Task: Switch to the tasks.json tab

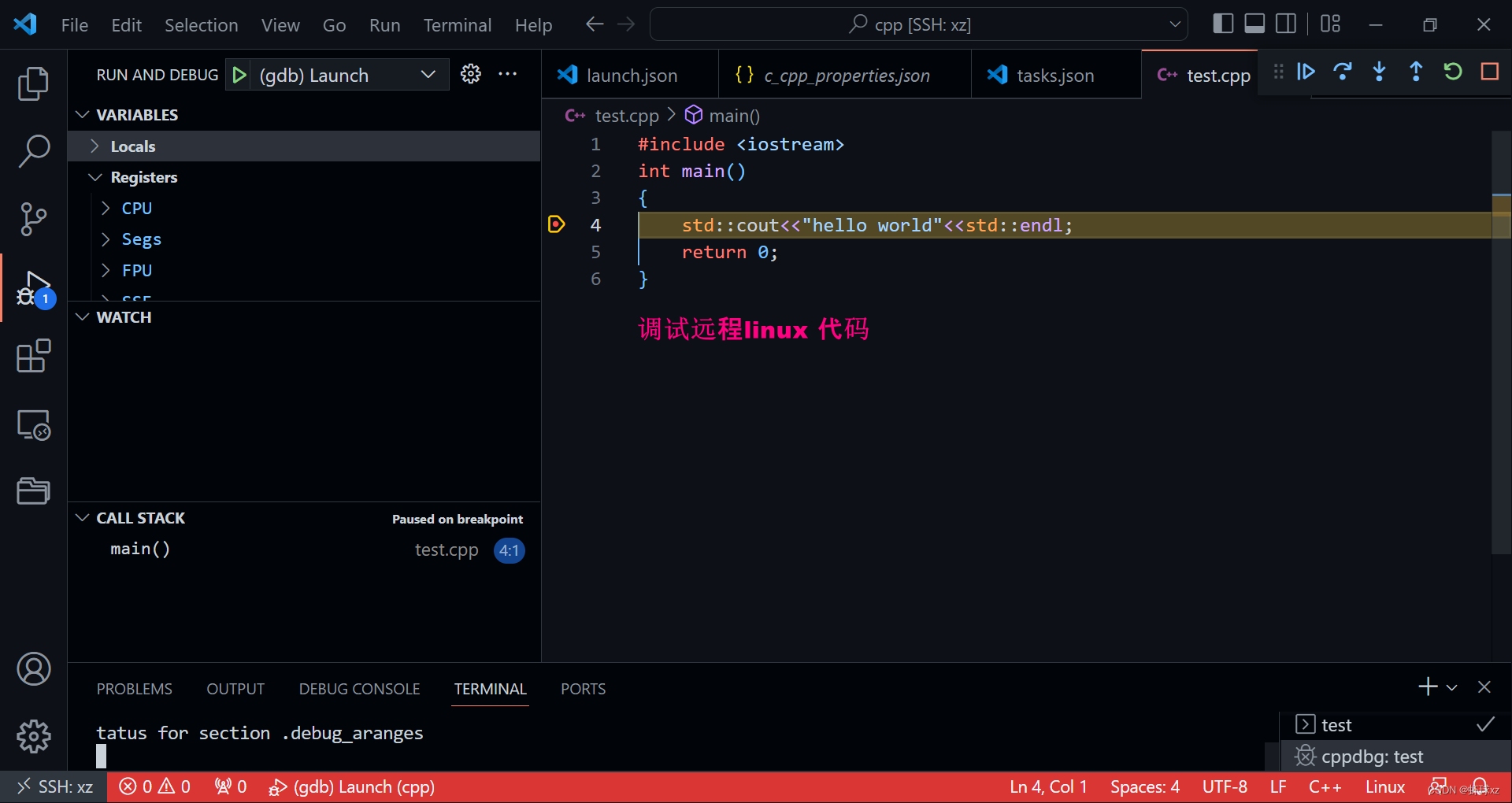Action: (x=1055, y=76)
